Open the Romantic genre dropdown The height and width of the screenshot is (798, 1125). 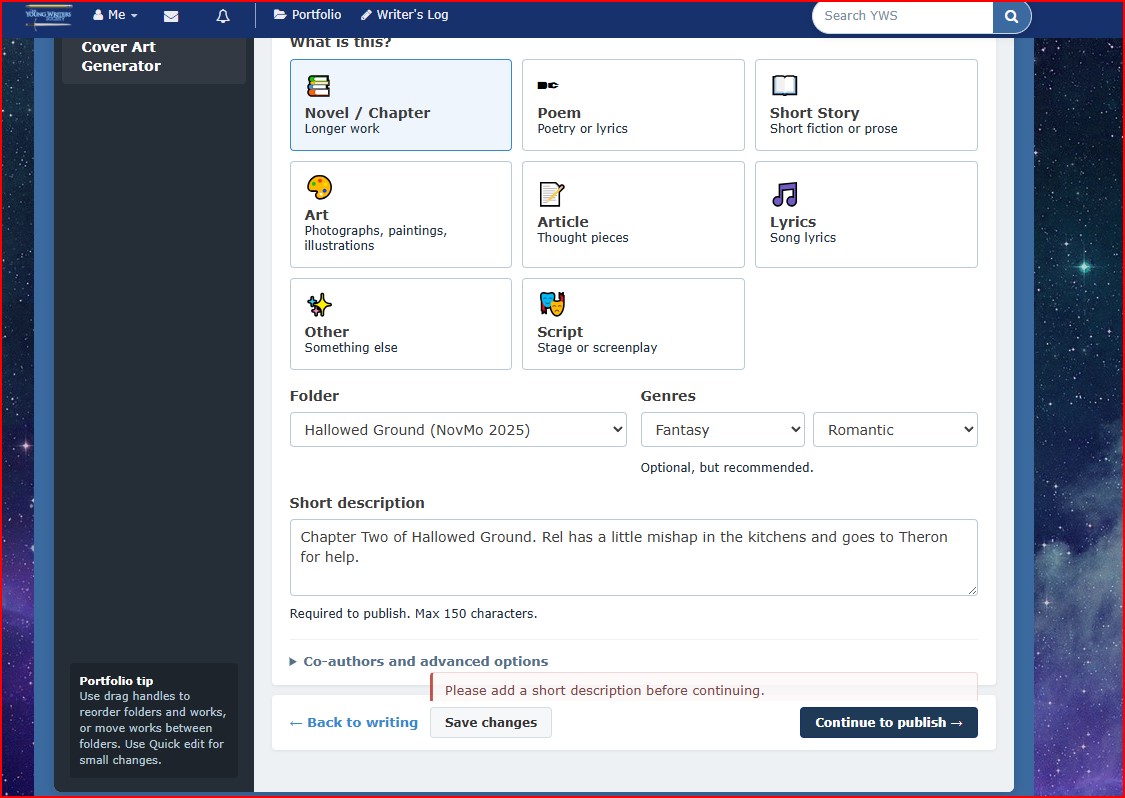click(895, 430)
